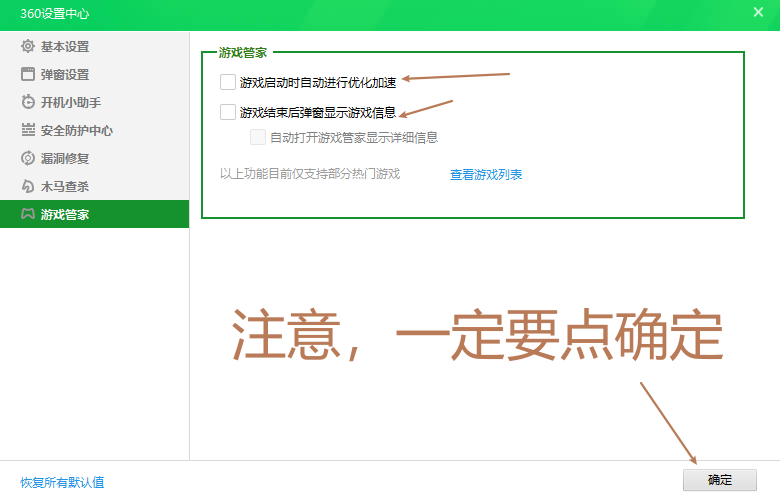The image size is (780, 500).
Task: Toggle 游戏结束后弹窗显示游戏信息 checkbox
Action: click(228, 112)
